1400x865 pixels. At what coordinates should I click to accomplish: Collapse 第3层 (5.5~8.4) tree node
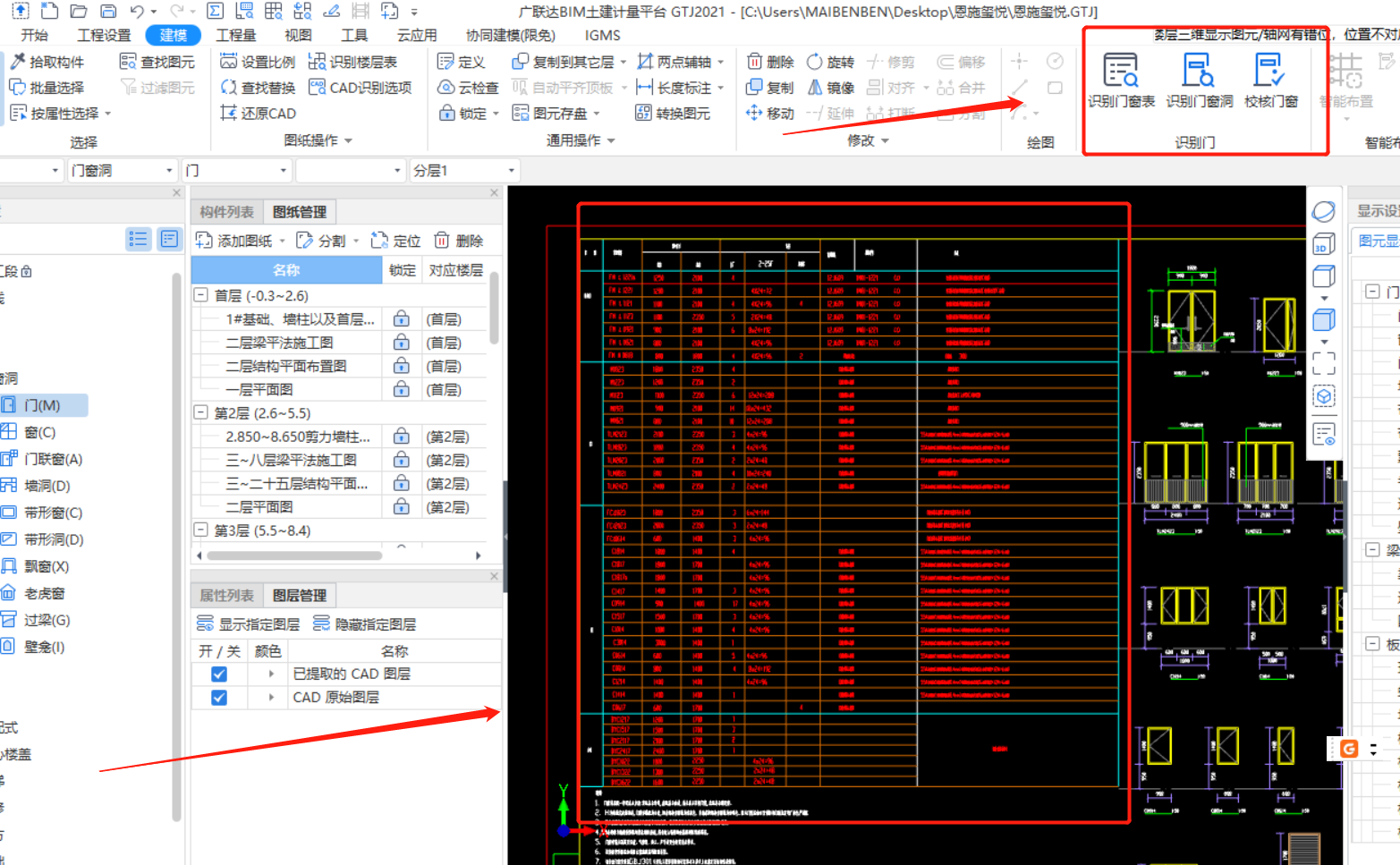201,530
